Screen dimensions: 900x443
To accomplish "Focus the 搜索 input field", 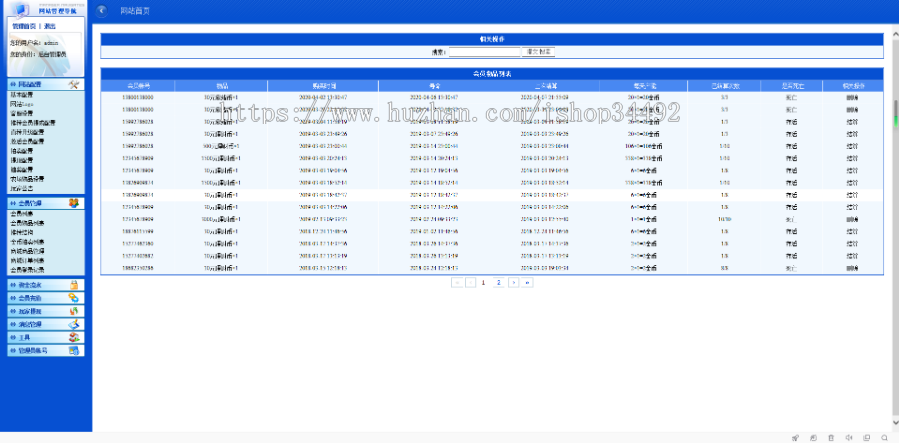I will tap(484, 52).
